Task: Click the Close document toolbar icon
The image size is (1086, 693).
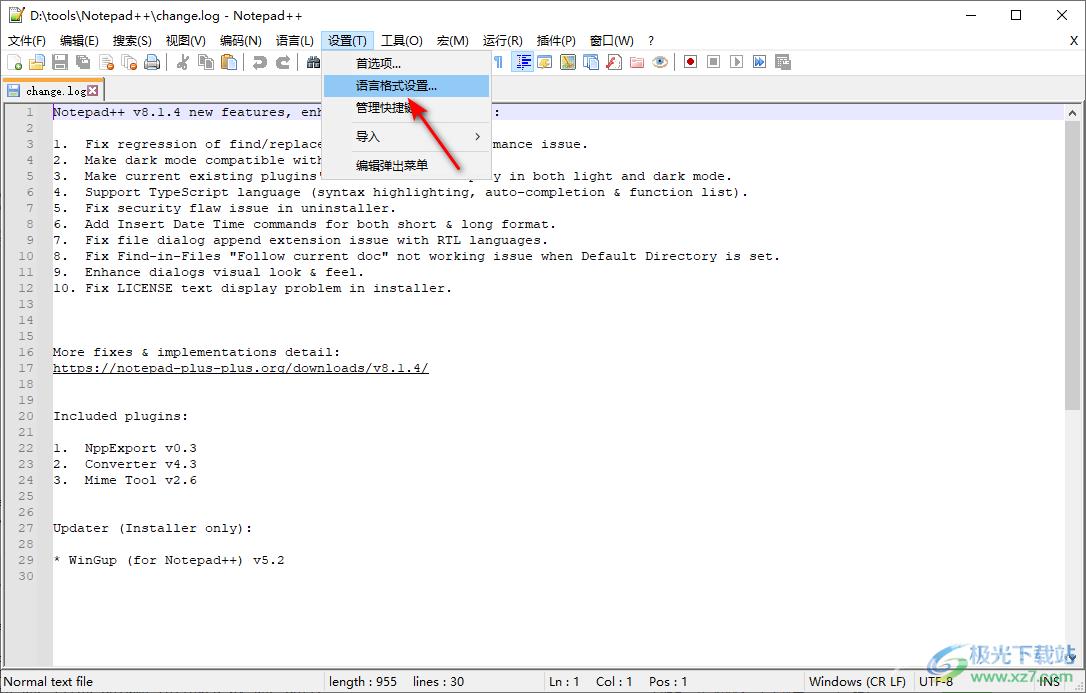Action: coord(106,62)
